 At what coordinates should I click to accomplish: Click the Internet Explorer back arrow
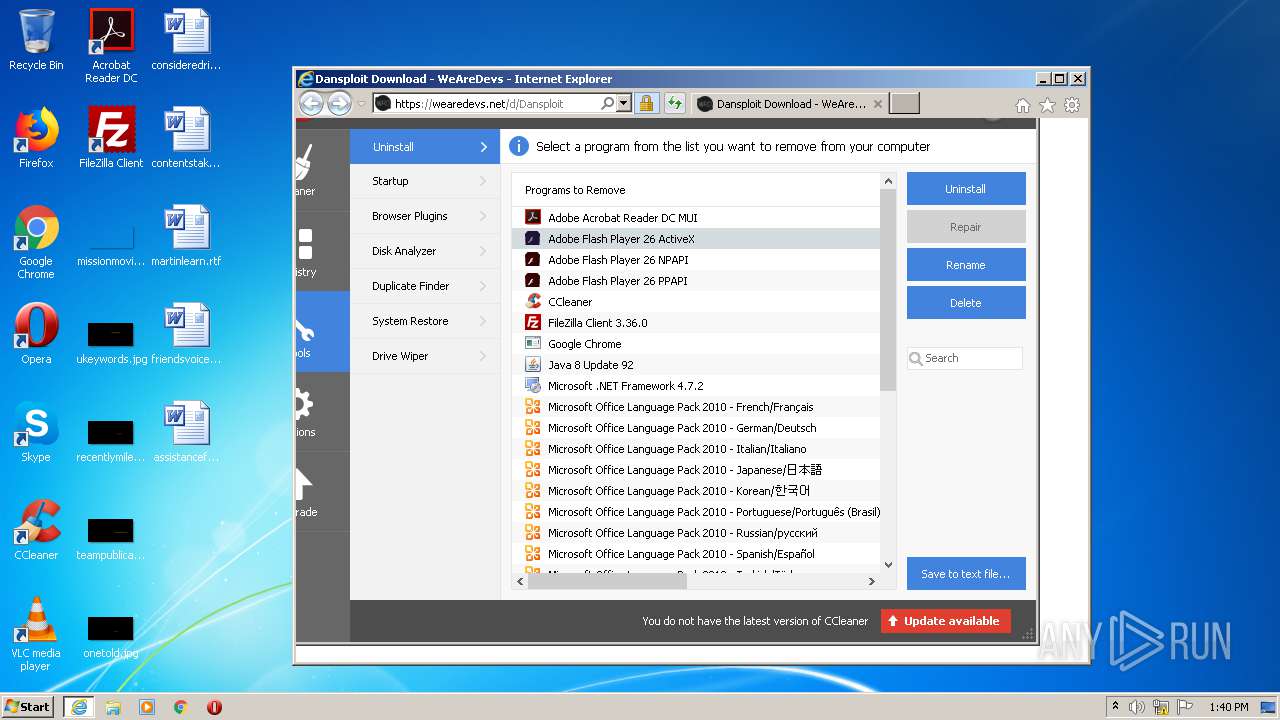click(311, 103)
